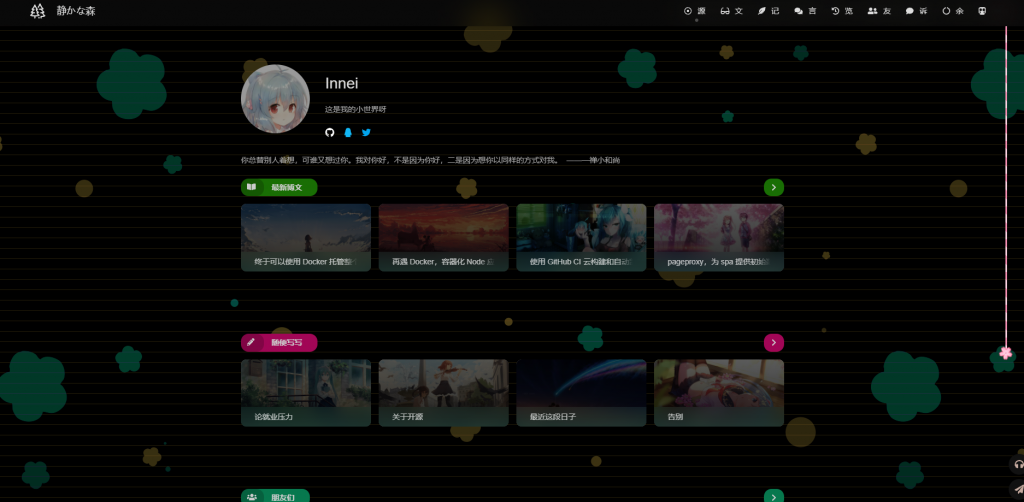This screenshot has width=1024, height=502.
Task: Expand 随便写写 with the pink arrow button
Action: click(x=774, y=343)
